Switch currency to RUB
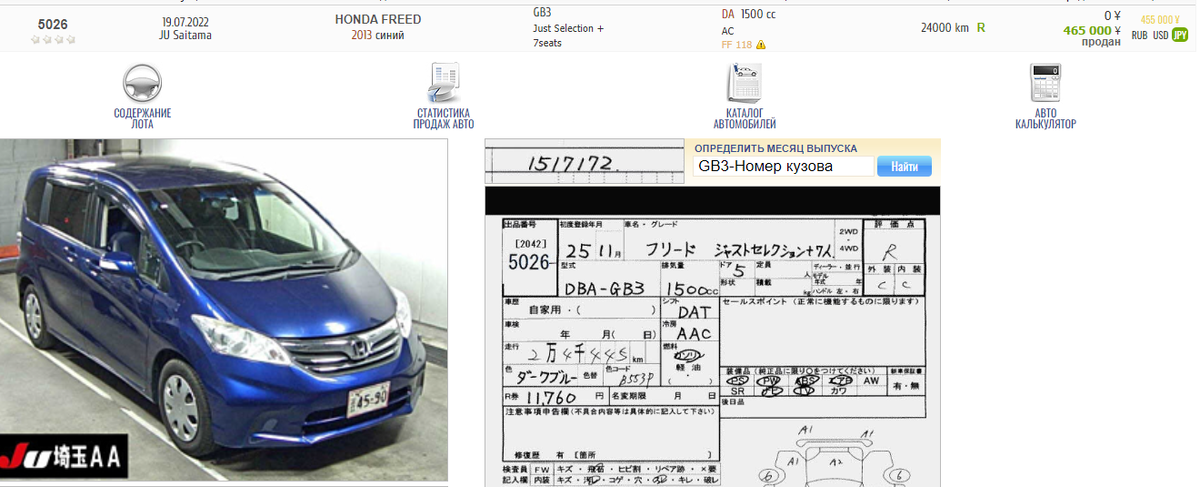This screenshot has height=487, width=1200. [x=1139, y=35]
